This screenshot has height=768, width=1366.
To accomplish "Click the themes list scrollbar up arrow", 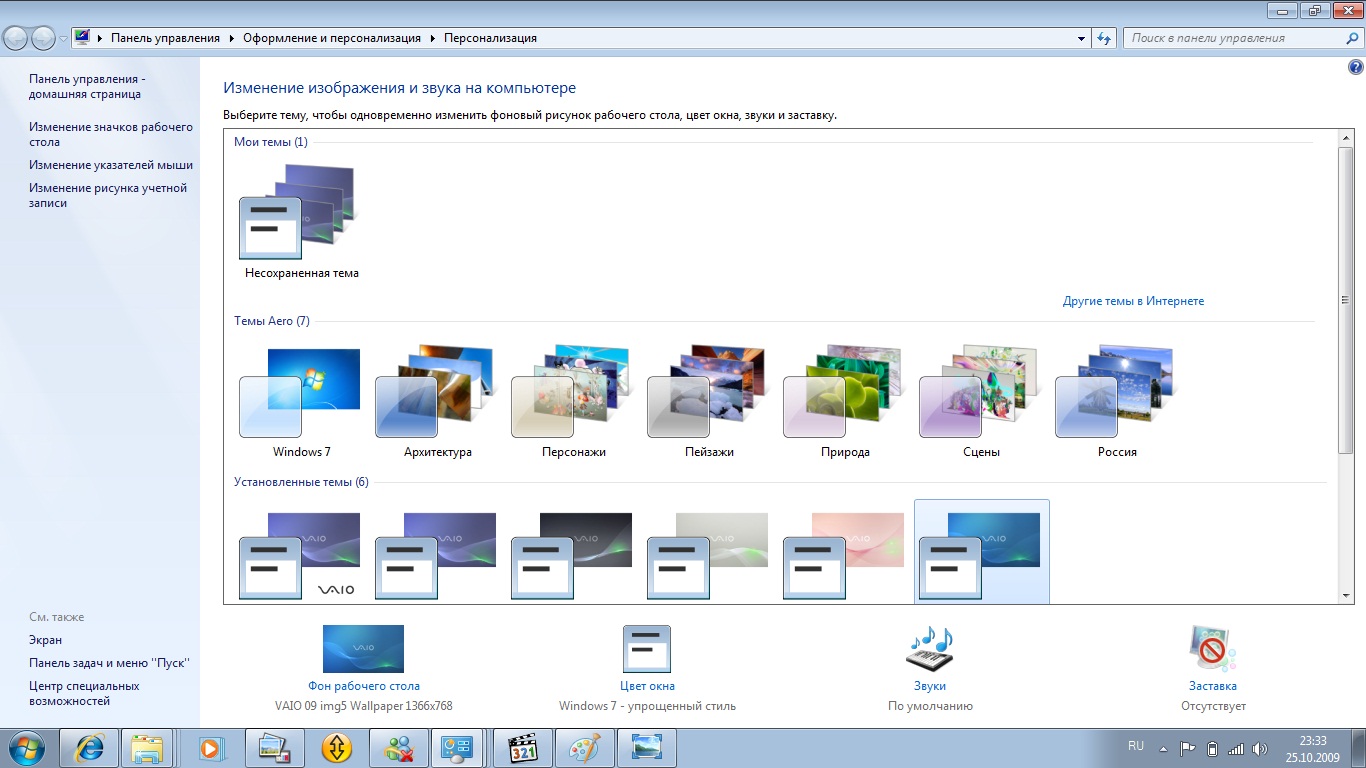I will click(1345, 137).
